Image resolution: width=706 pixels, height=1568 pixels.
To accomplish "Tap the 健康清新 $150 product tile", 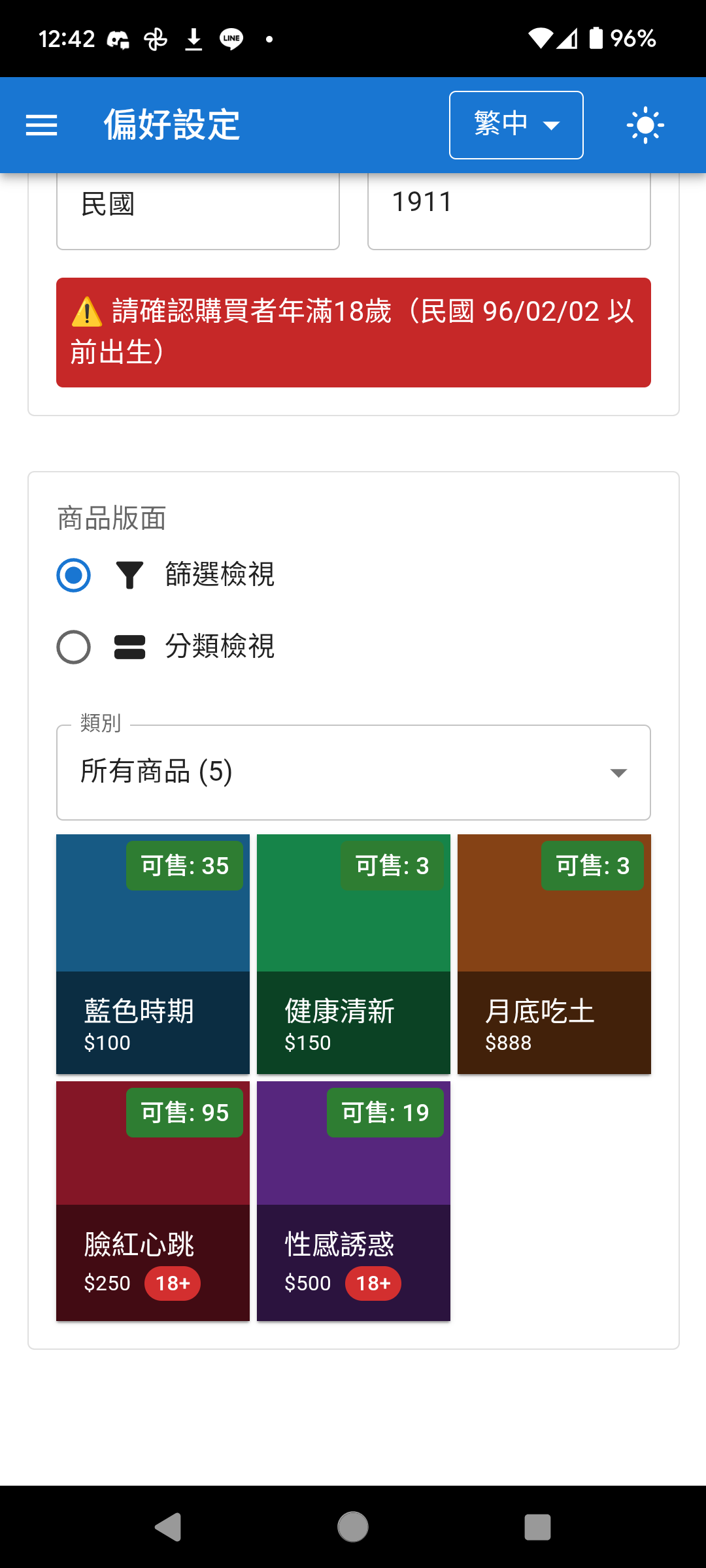I will [x=354, y=954].
